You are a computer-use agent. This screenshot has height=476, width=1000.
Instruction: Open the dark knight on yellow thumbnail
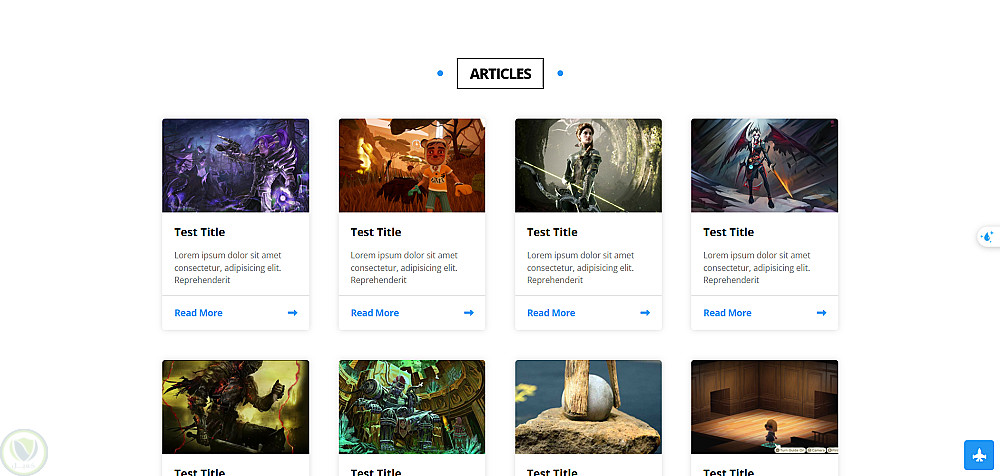(235, 407)
